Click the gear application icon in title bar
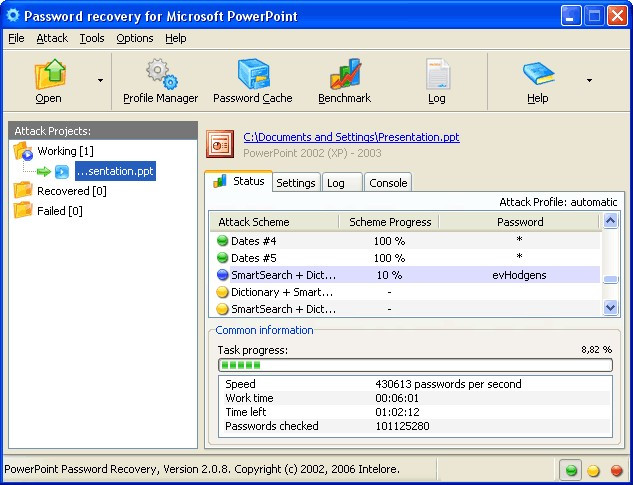The height and width of the screenshot is (485, 633). pos(13,15)
